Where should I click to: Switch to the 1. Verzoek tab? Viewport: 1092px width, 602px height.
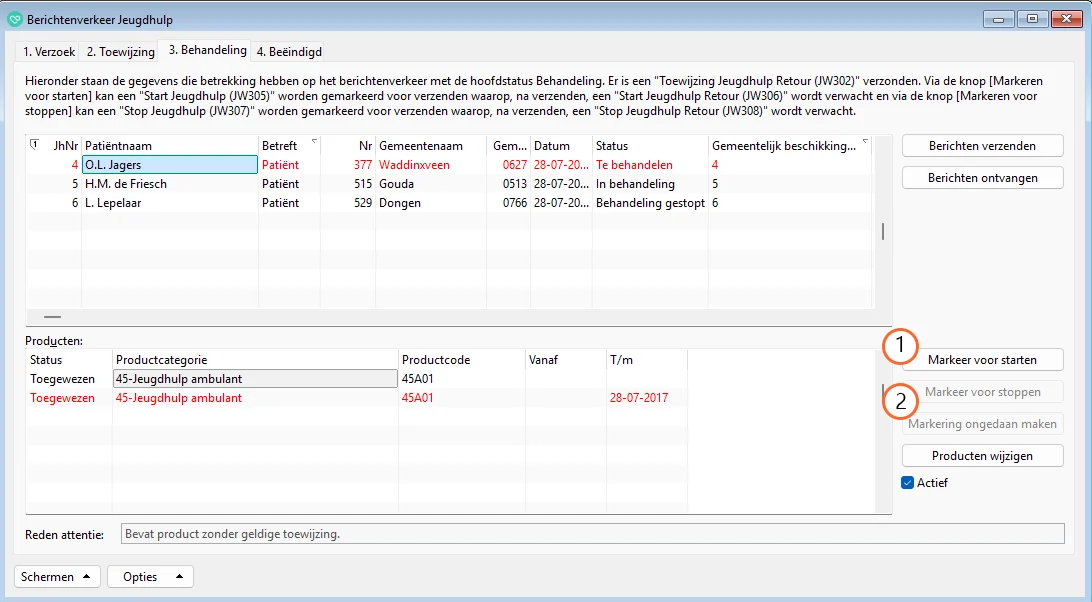49,52
